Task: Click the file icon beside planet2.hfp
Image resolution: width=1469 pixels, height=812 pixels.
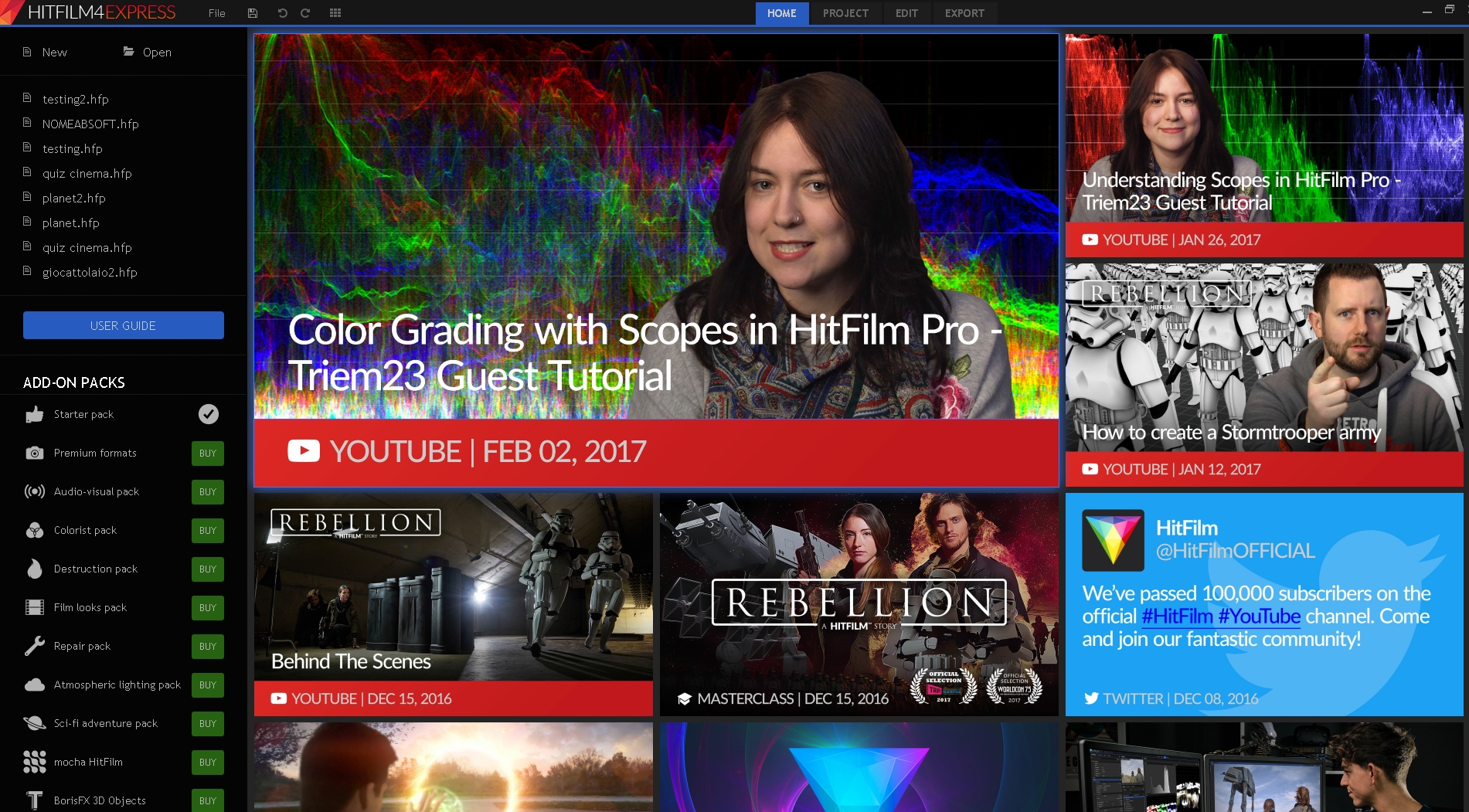Action: (27, 197)
